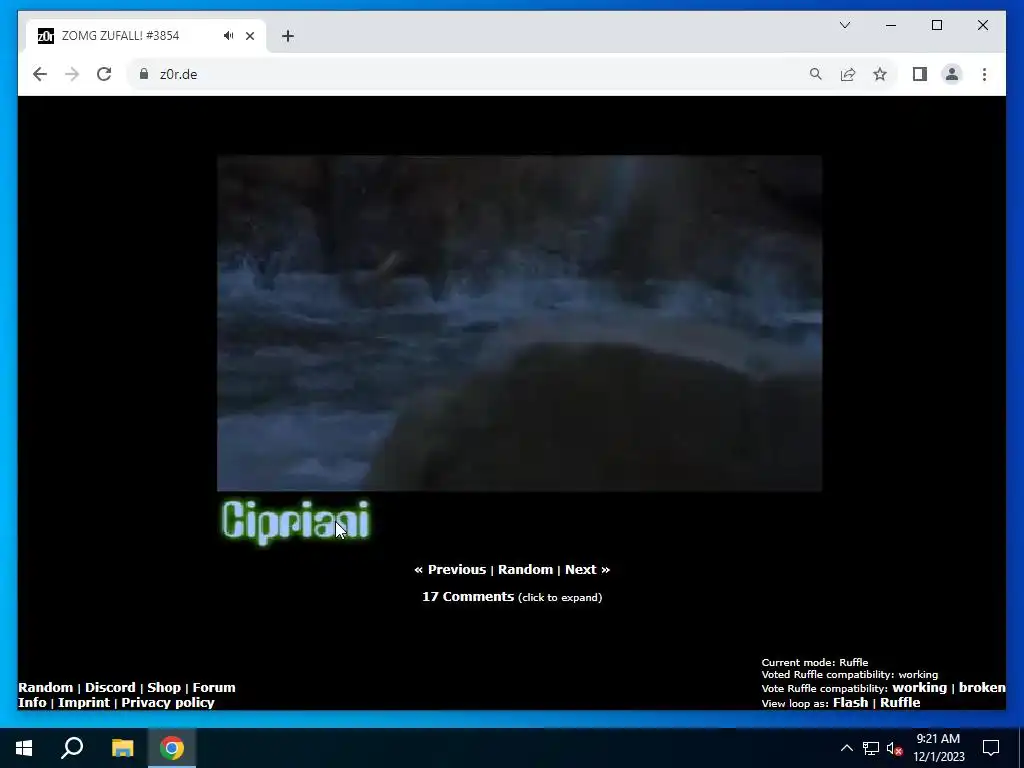This screenshot has height=768, width=1024.
Task: Load a Random loop from center navigation
Action: tap(525, 569)
